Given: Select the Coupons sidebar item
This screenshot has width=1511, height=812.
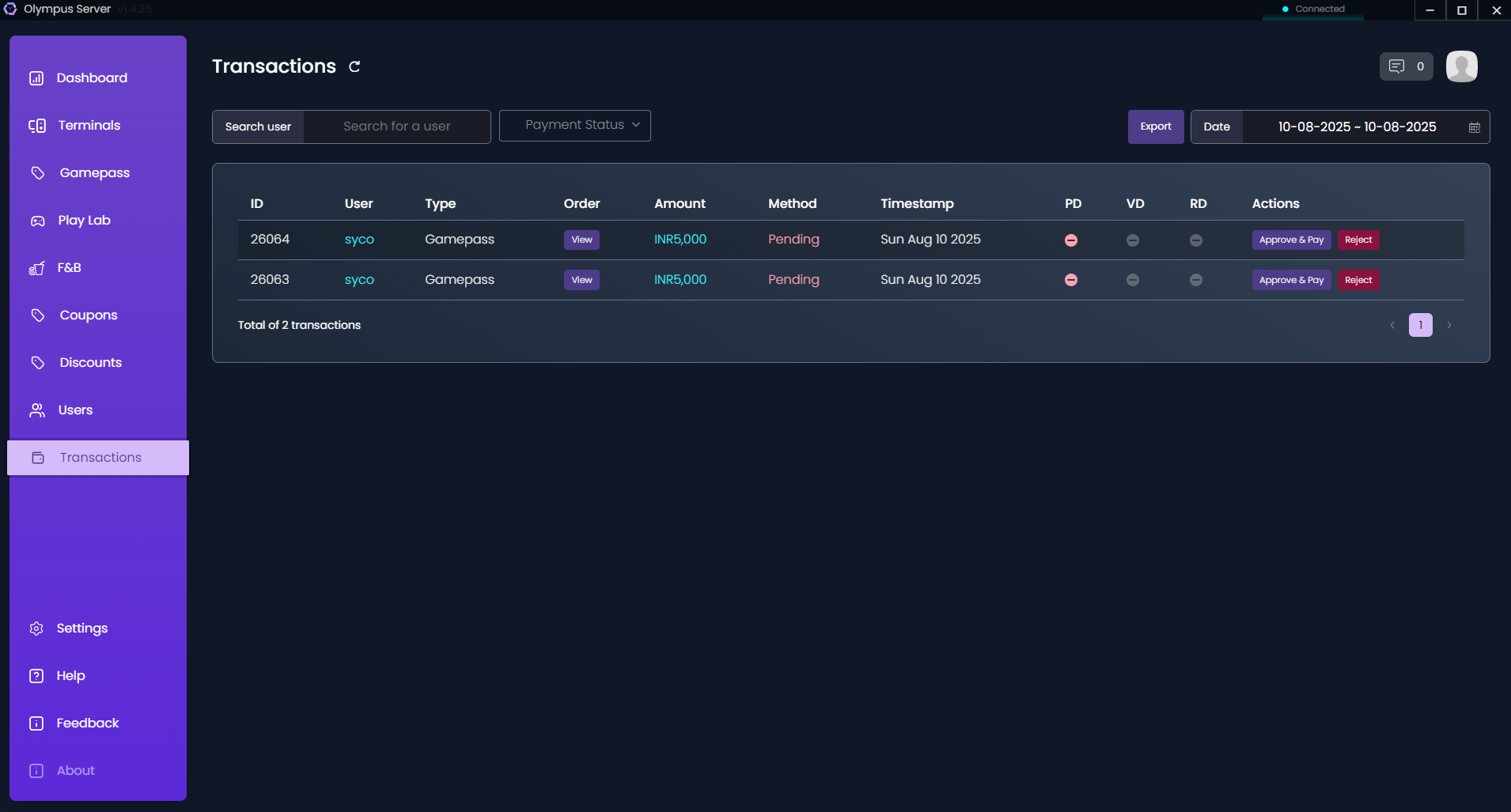Looking at the screenshot, I should (x=88, y=315).
